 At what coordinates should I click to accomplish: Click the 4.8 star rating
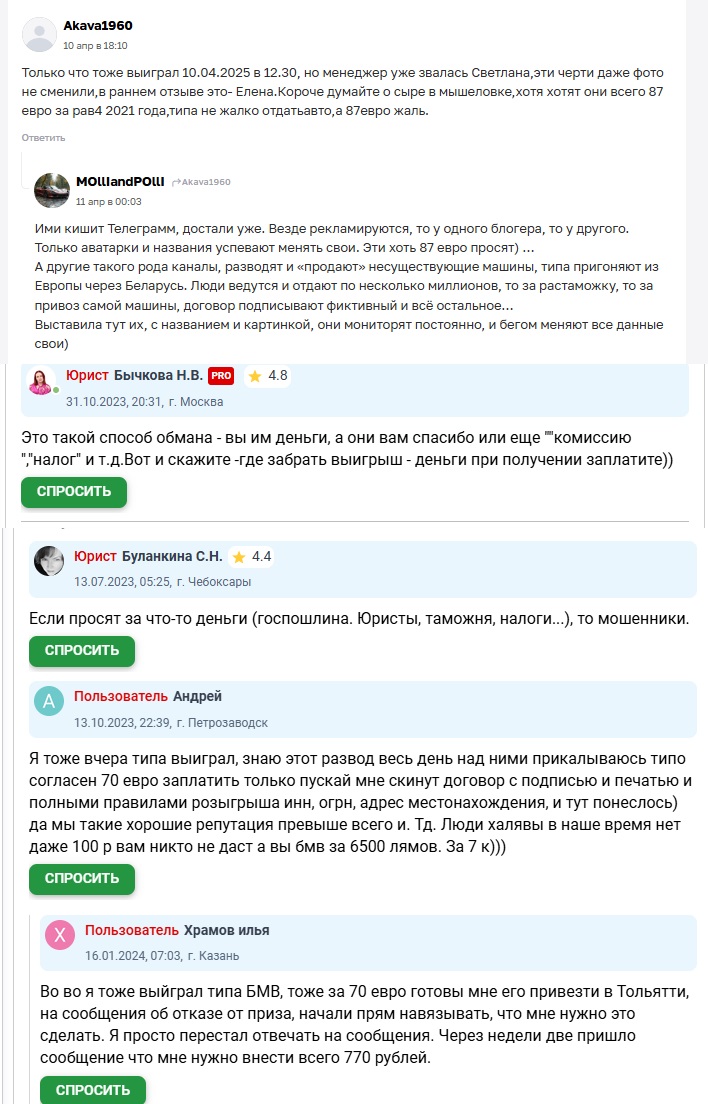click(268, 376)
